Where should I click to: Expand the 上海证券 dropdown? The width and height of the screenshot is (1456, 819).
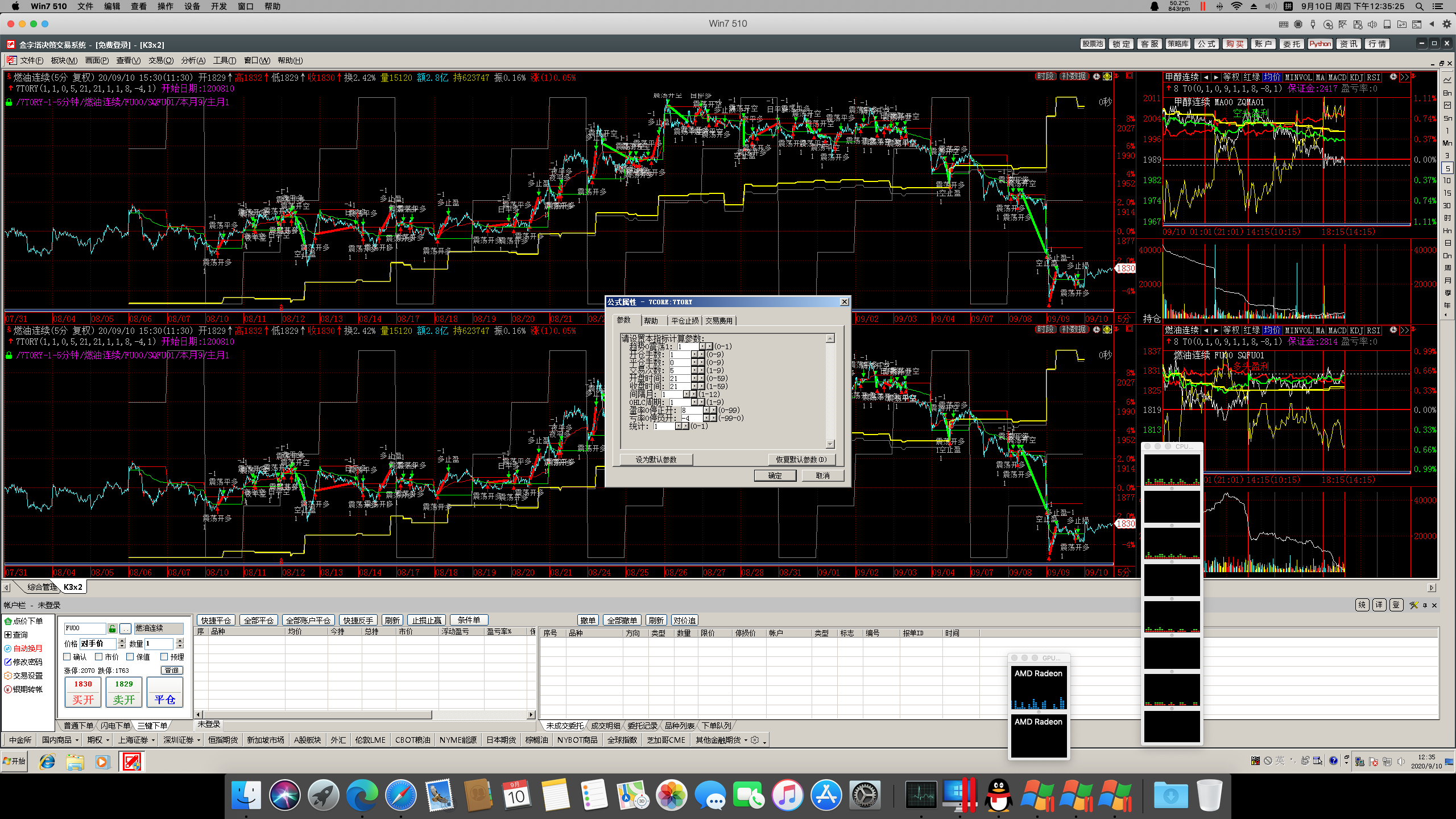pos(152,741)
